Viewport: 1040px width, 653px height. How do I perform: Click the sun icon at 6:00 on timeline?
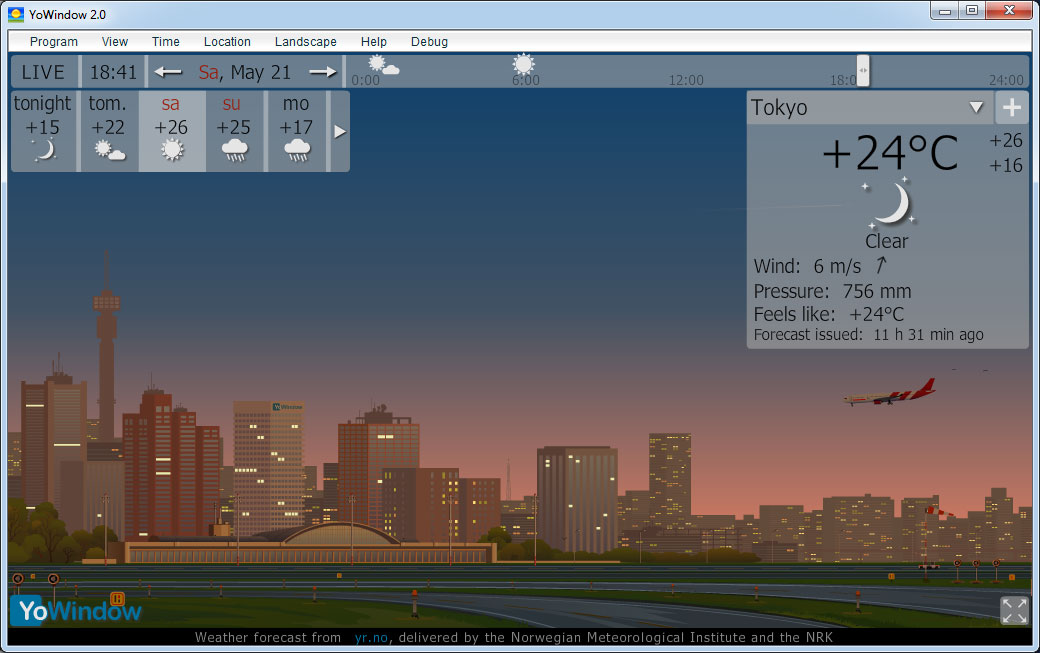(523, 65)
